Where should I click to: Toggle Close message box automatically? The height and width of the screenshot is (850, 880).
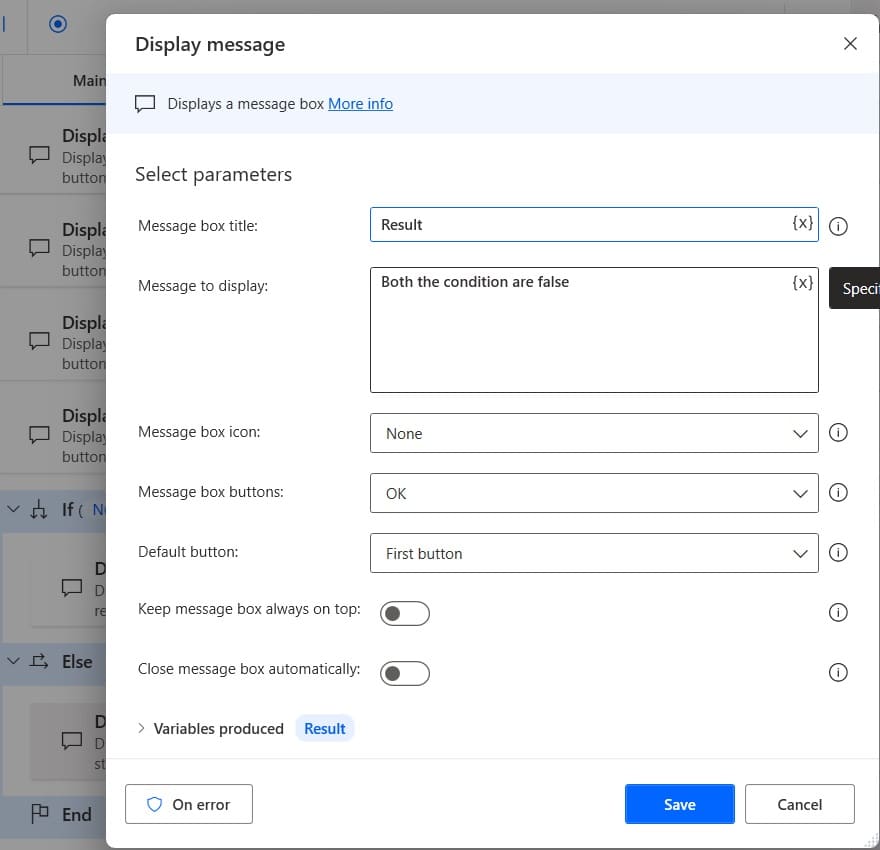pos(405,673)
